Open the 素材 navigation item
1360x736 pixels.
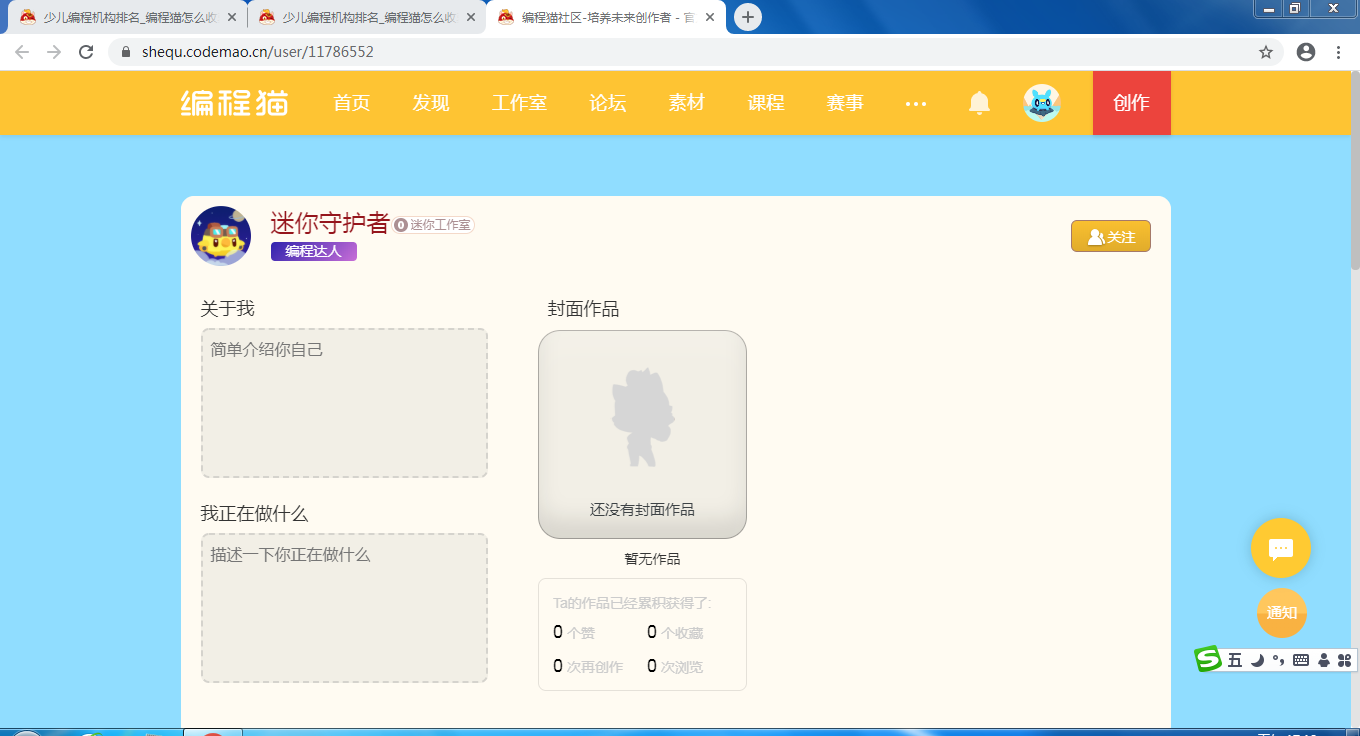coord(687,103)
